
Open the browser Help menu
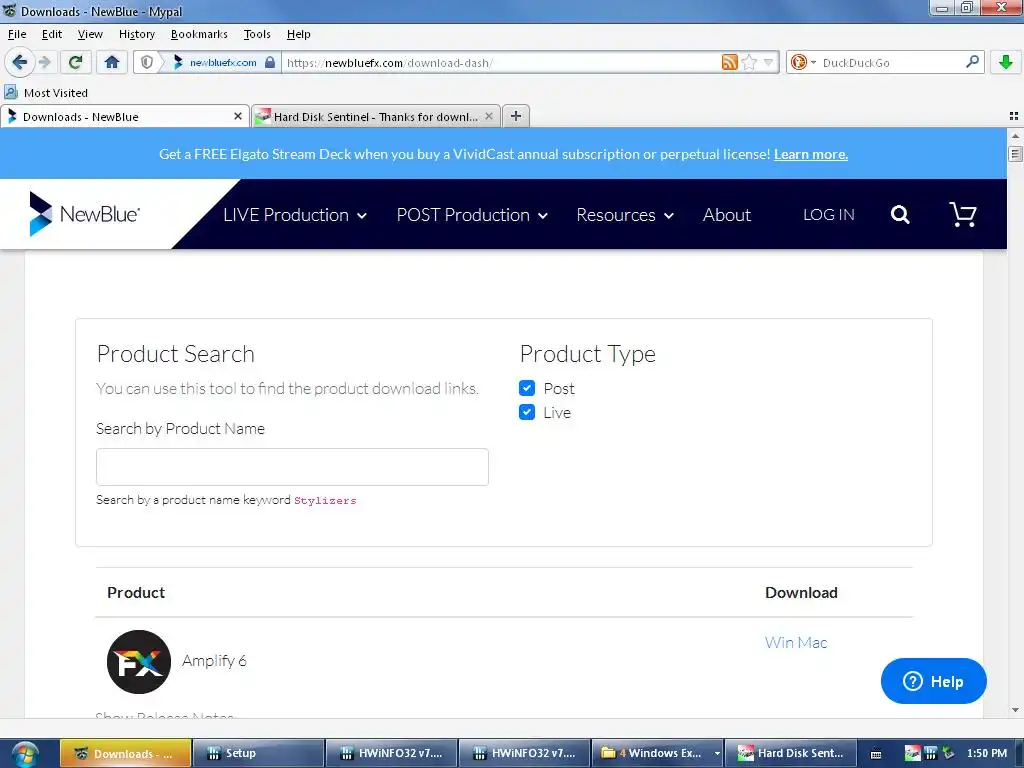click(298, 34)
